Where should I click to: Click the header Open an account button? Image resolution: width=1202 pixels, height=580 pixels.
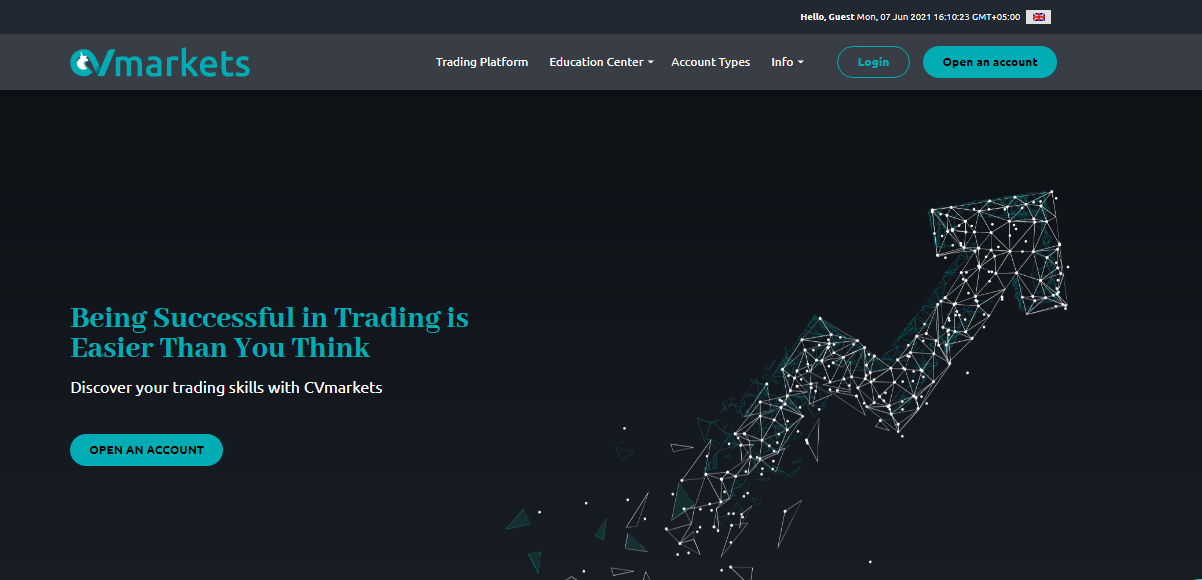[x=990, y=62]
